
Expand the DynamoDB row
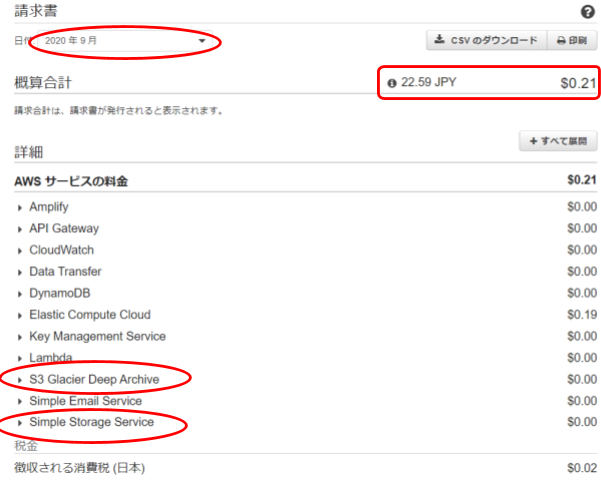tap(20, 294)
